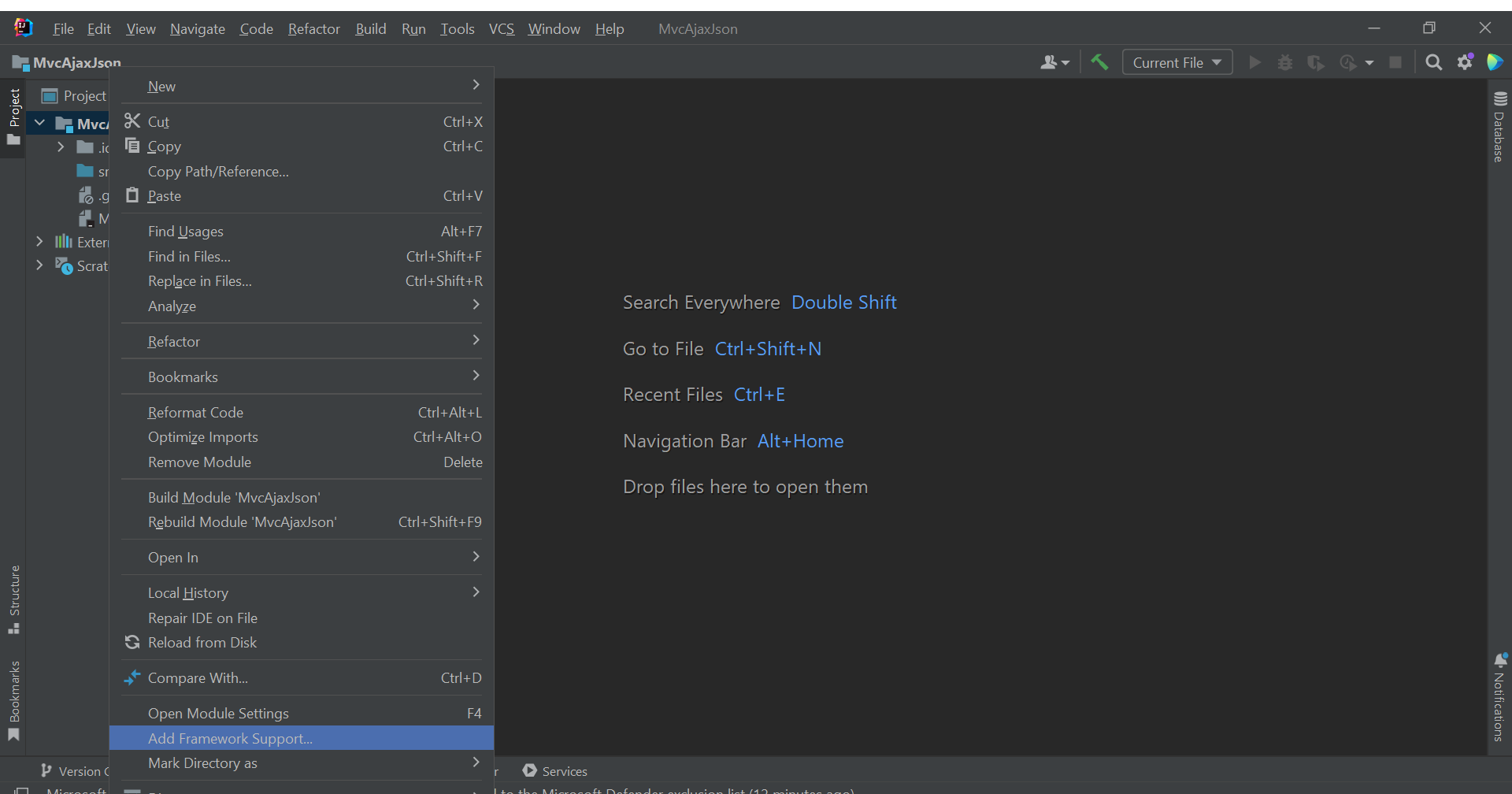The image size is (1512, 794).
Task: Click the Debug bug icon
Action: (1285, 62)
